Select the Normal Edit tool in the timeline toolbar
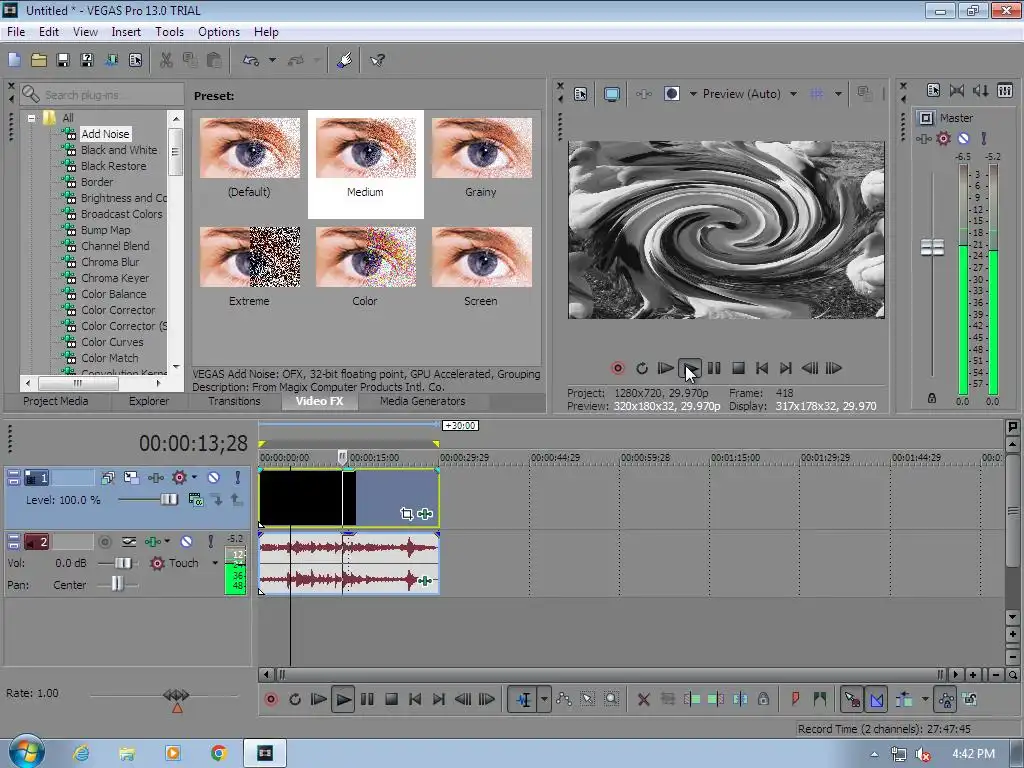This screenshot has width=1024, height=768. [522, 699]
